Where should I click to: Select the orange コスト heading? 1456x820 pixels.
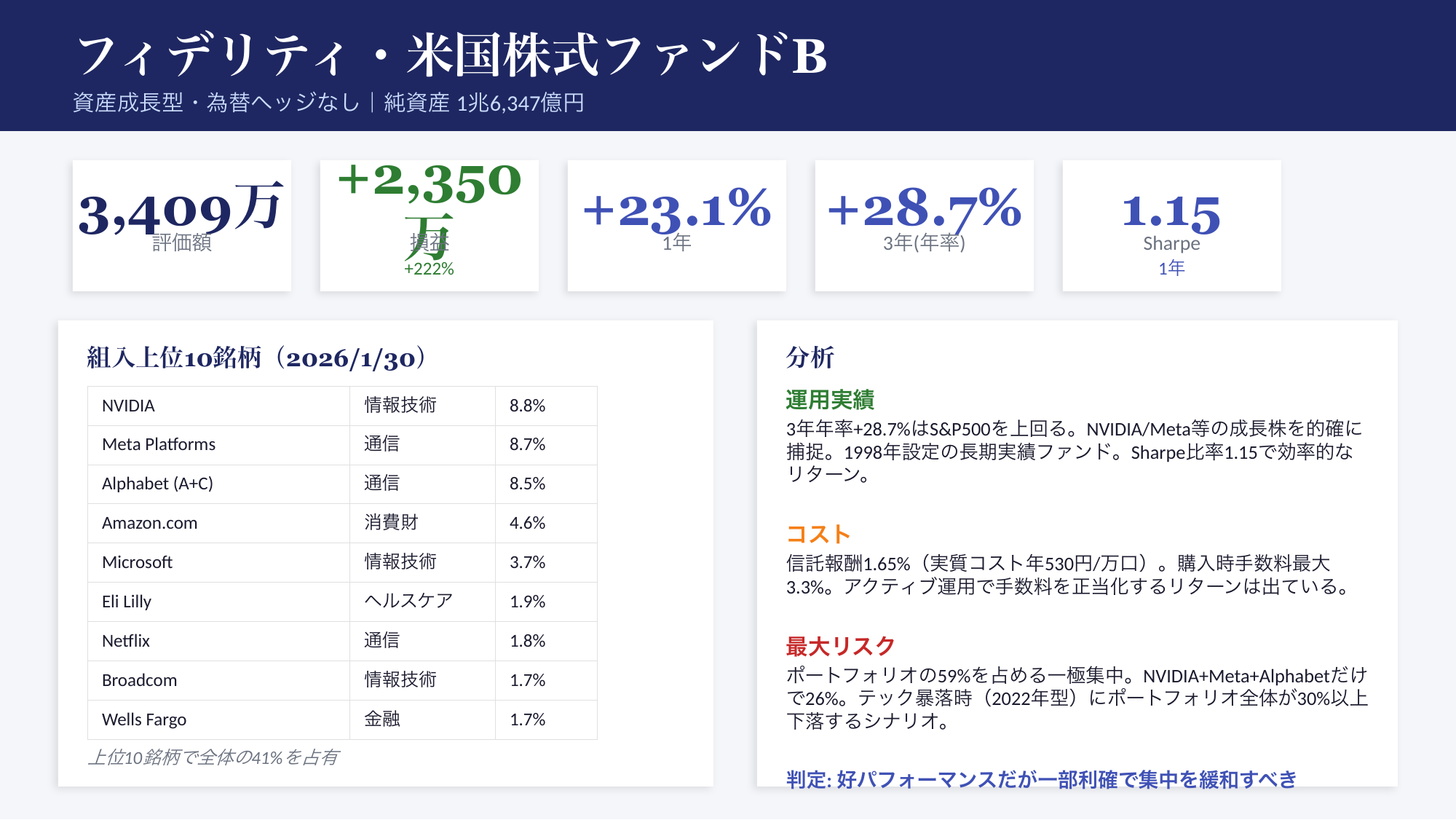point(818,535)
